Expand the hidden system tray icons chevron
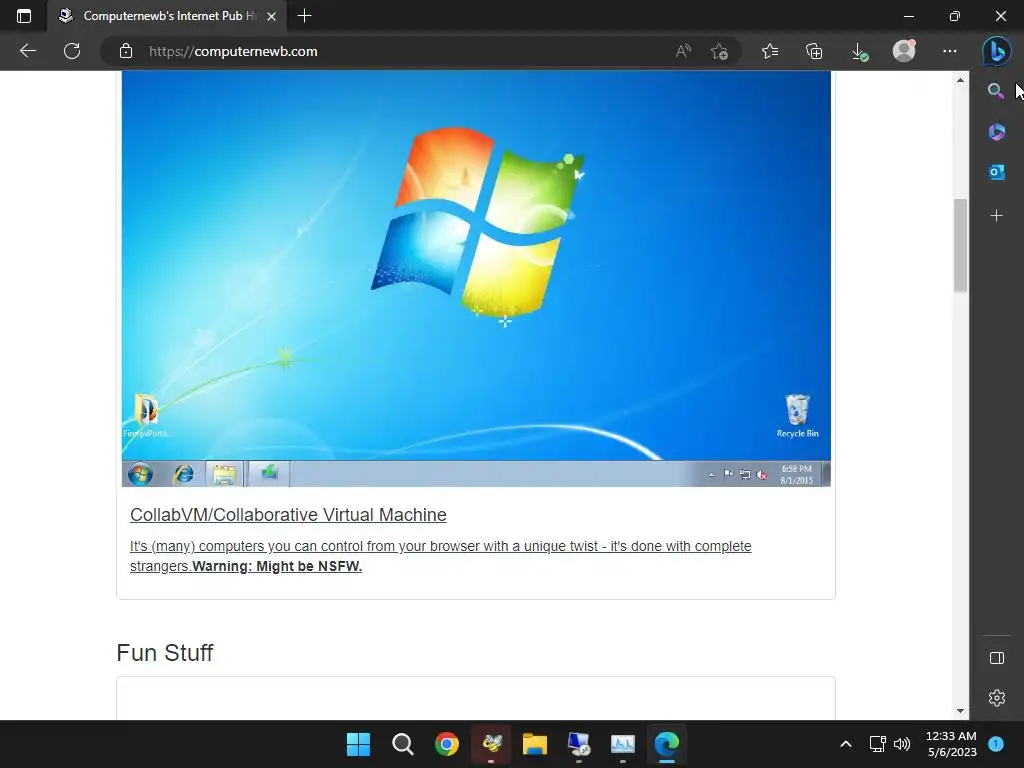This screenshot has height=768, width=1024. 846,744
